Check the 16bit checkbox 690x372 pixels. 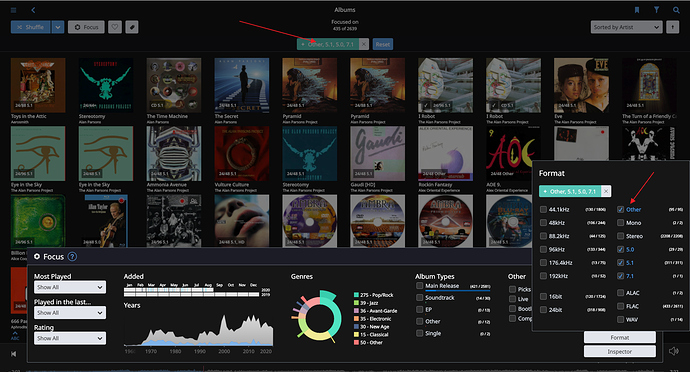point(543,296)
